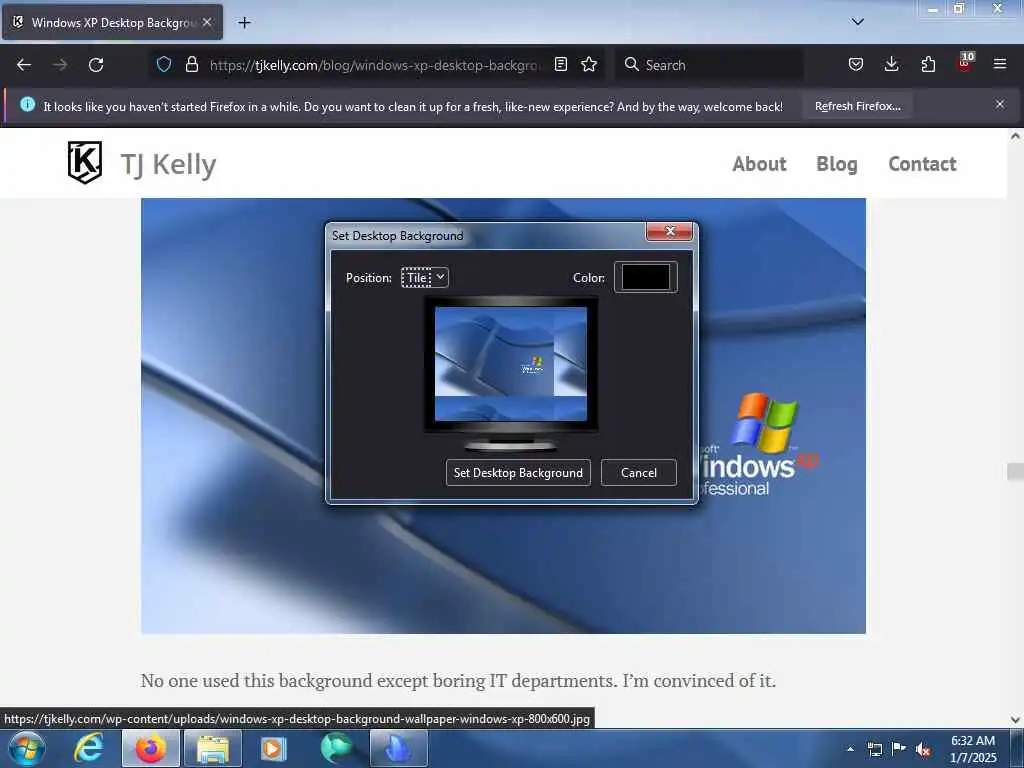Toggle reader view icon in address bar
The image size is (1024, 768).
560,64
